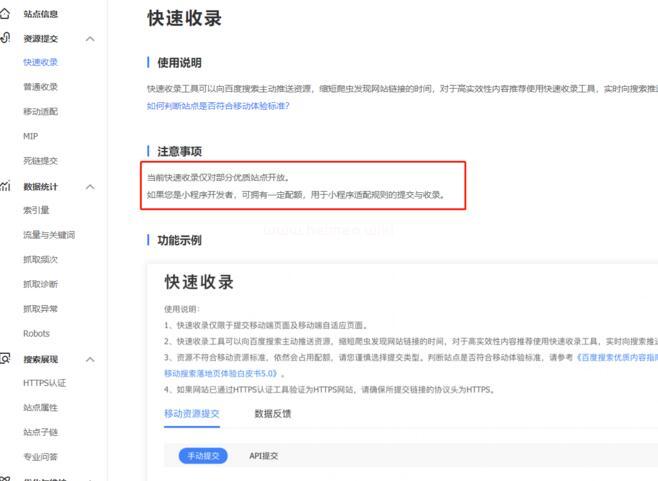Collapse the 数据统计 section chevron
Image resolution: width=658 pixels, height=481 pixels.
(90, 186)
